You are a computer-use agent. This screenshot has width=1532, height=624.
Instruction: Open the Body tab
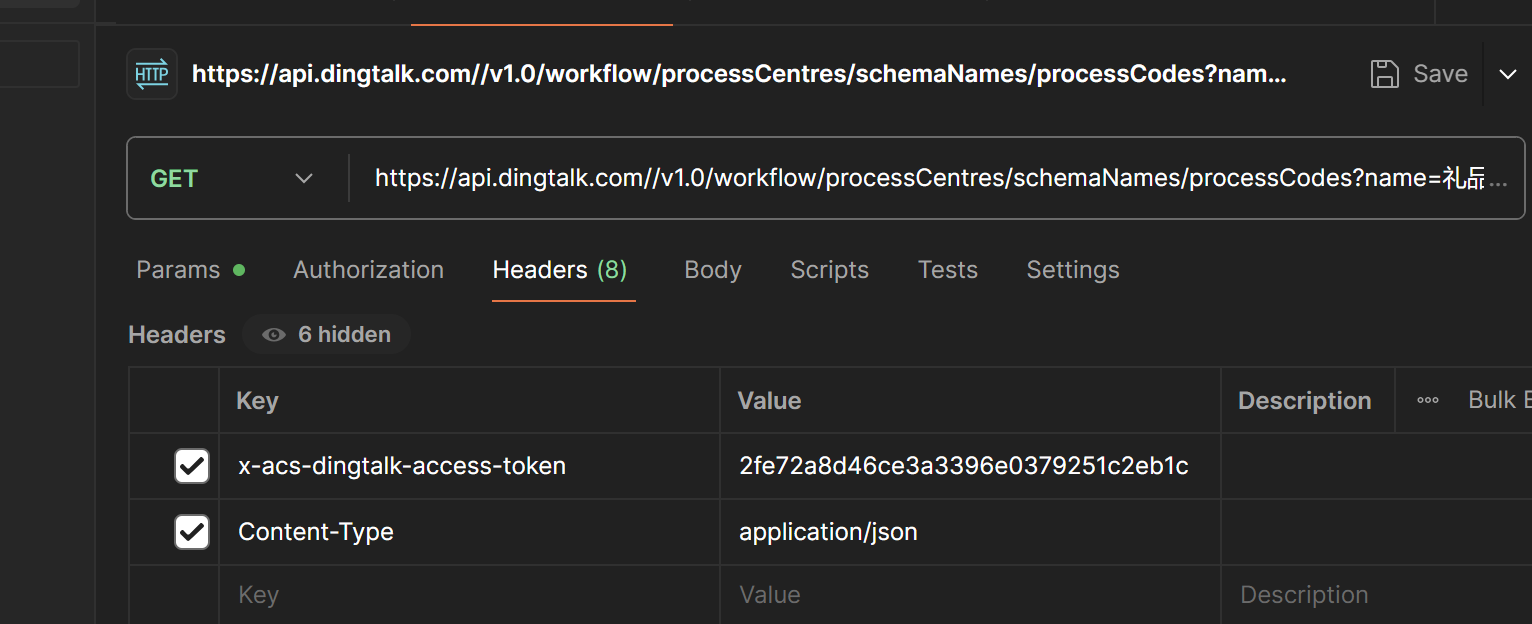[x=713, y=270]
